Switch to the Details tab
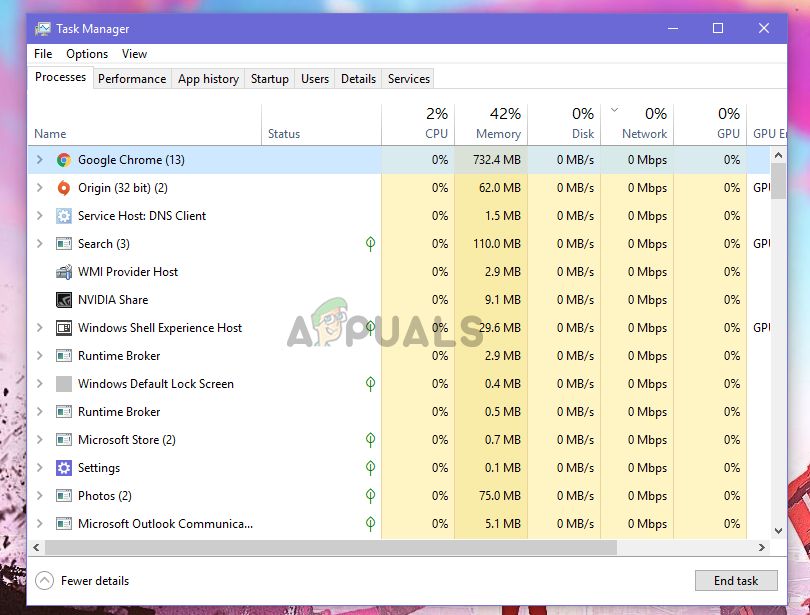 click(358, 78)
